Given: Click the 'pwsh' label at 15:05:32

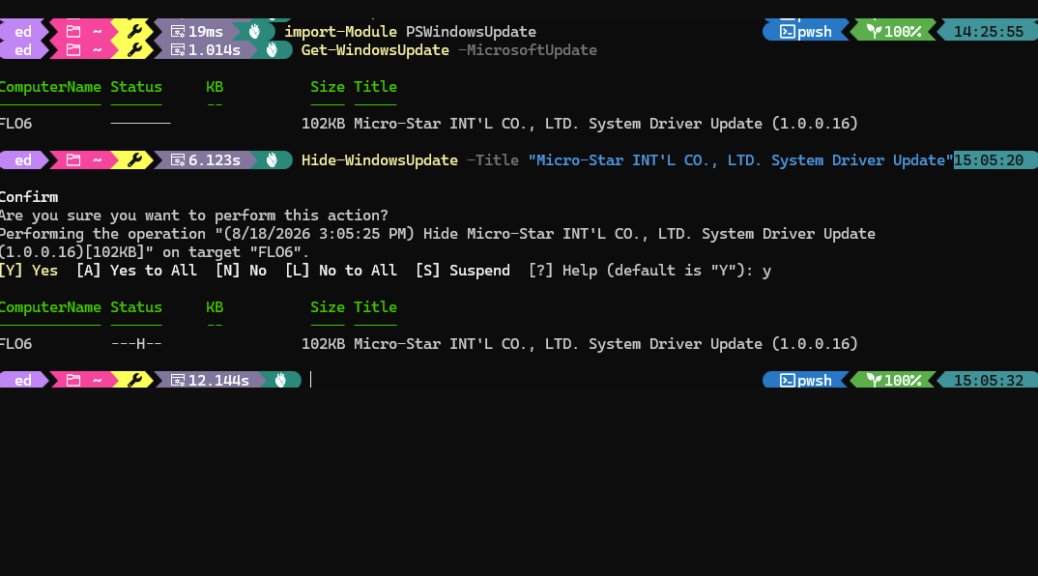Looking at the screenshot, I should (x=814, y=380).
